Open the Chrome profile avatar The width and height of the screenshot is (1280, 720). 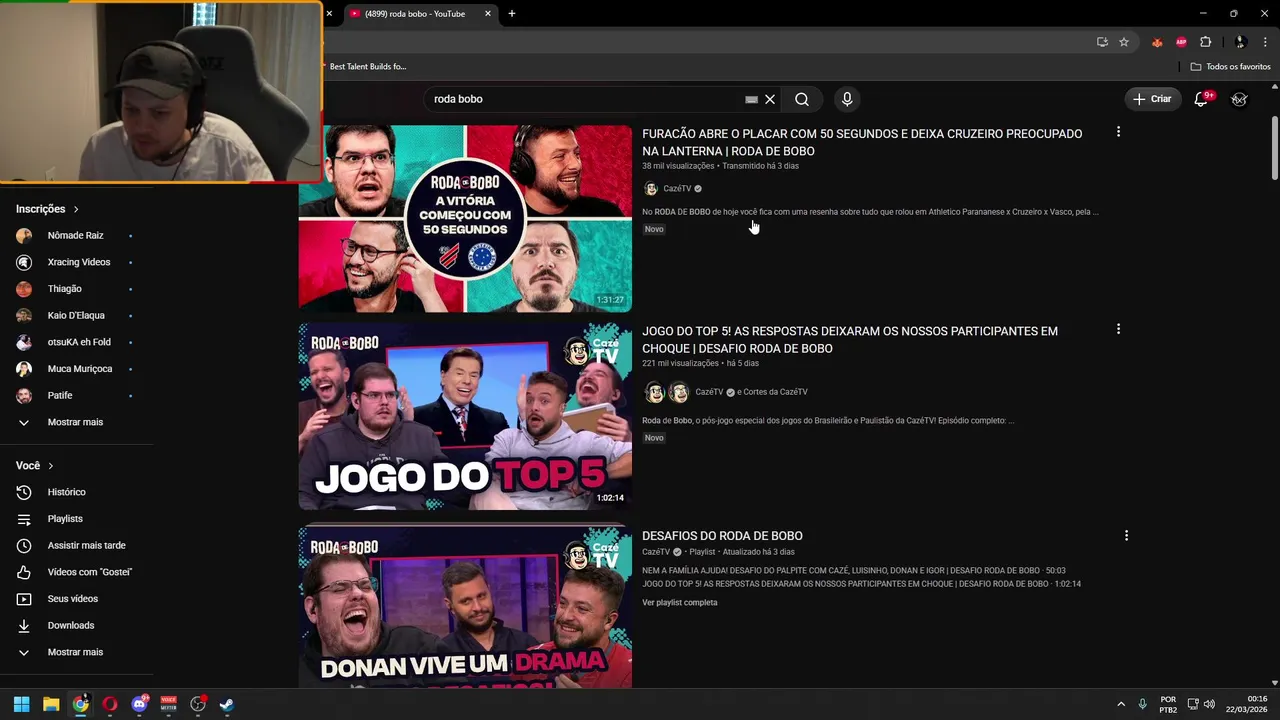[x=1240, y=42]
